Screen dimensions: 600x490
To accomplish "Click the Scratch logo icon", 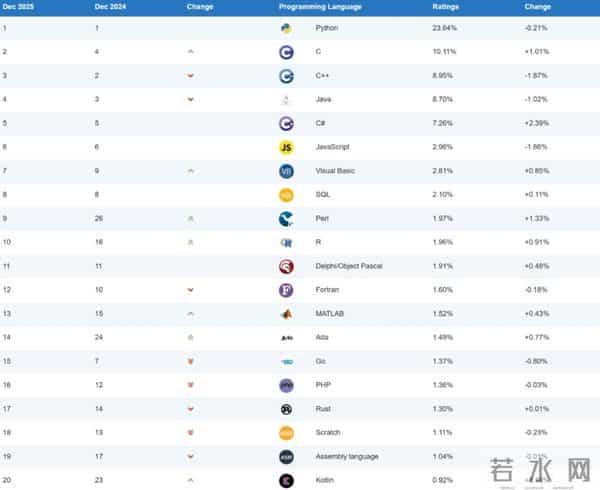I will click(x=286, y=432).
